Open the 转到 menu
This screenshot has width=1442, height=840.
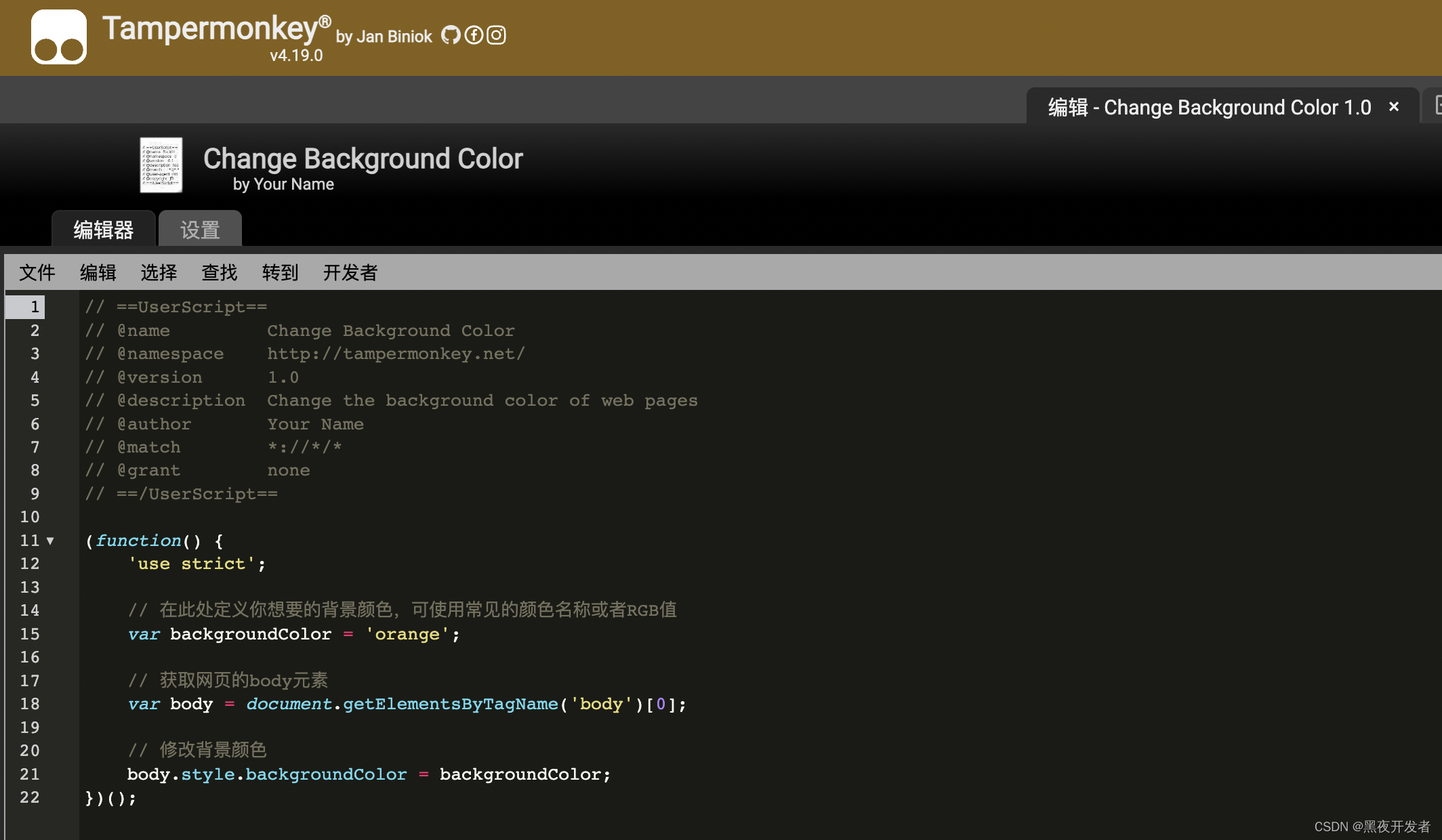tap(280, 272)
